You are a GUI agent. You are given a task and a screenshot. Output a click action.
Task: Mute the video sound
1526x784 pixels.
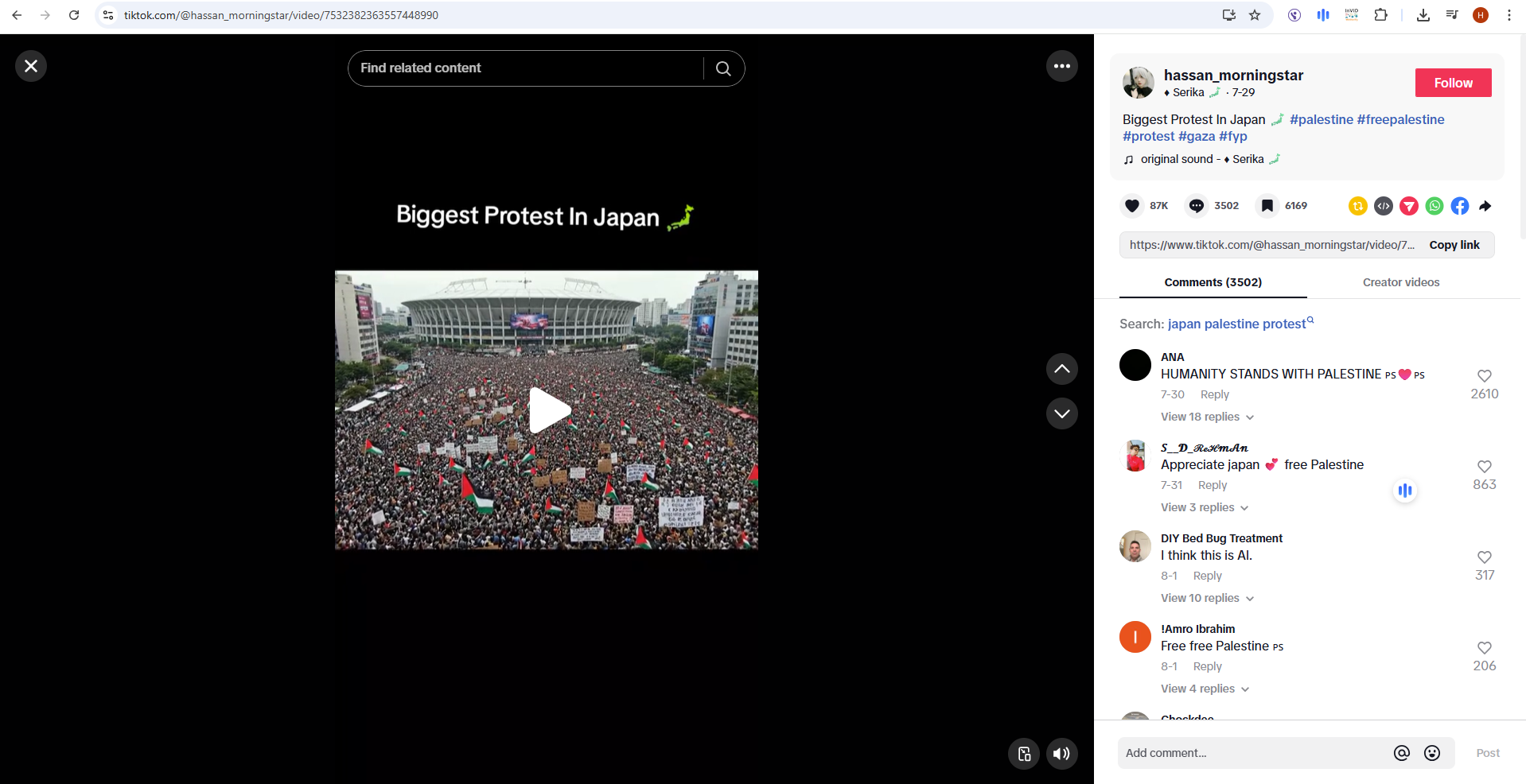1061,754
